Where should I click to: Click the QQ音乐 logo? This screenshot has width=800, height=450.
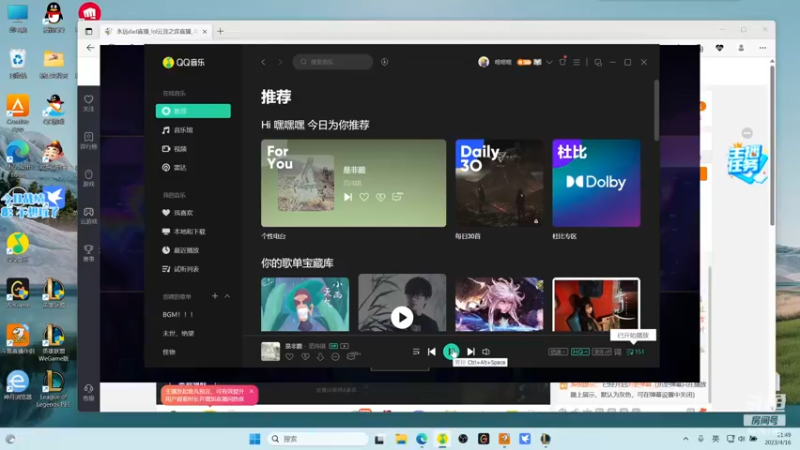coord(184,62)
